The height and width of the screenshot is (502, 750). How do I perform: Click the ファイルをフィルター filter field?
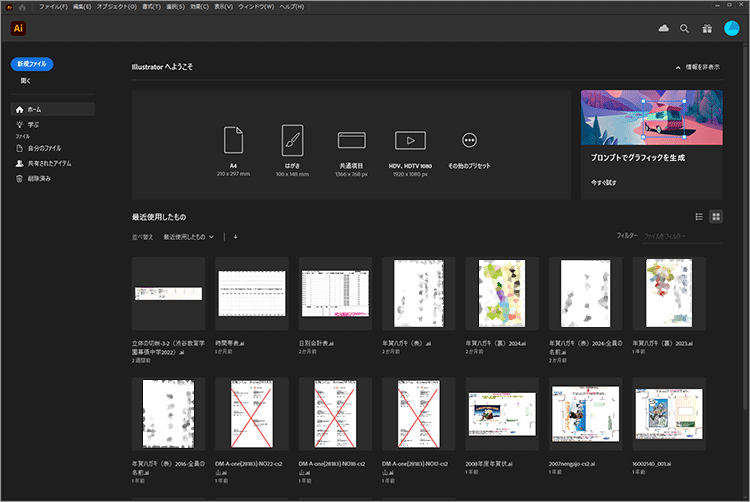coord(682,236)
